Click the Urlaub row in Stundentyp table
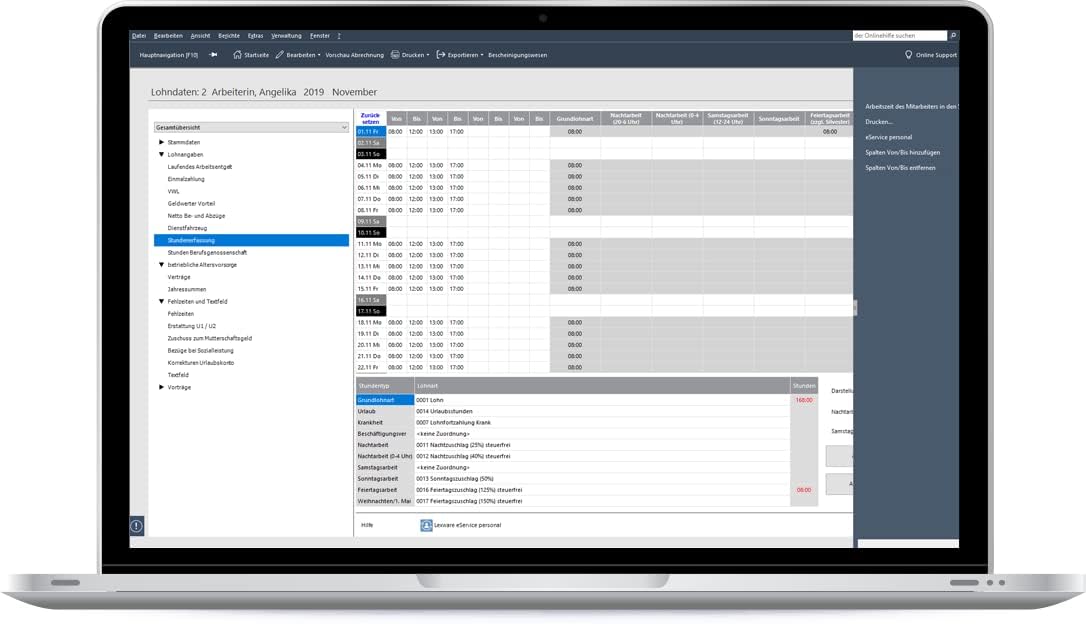Image resolution: width=1086 pixels, height=624 pixels. coord(384,411)
